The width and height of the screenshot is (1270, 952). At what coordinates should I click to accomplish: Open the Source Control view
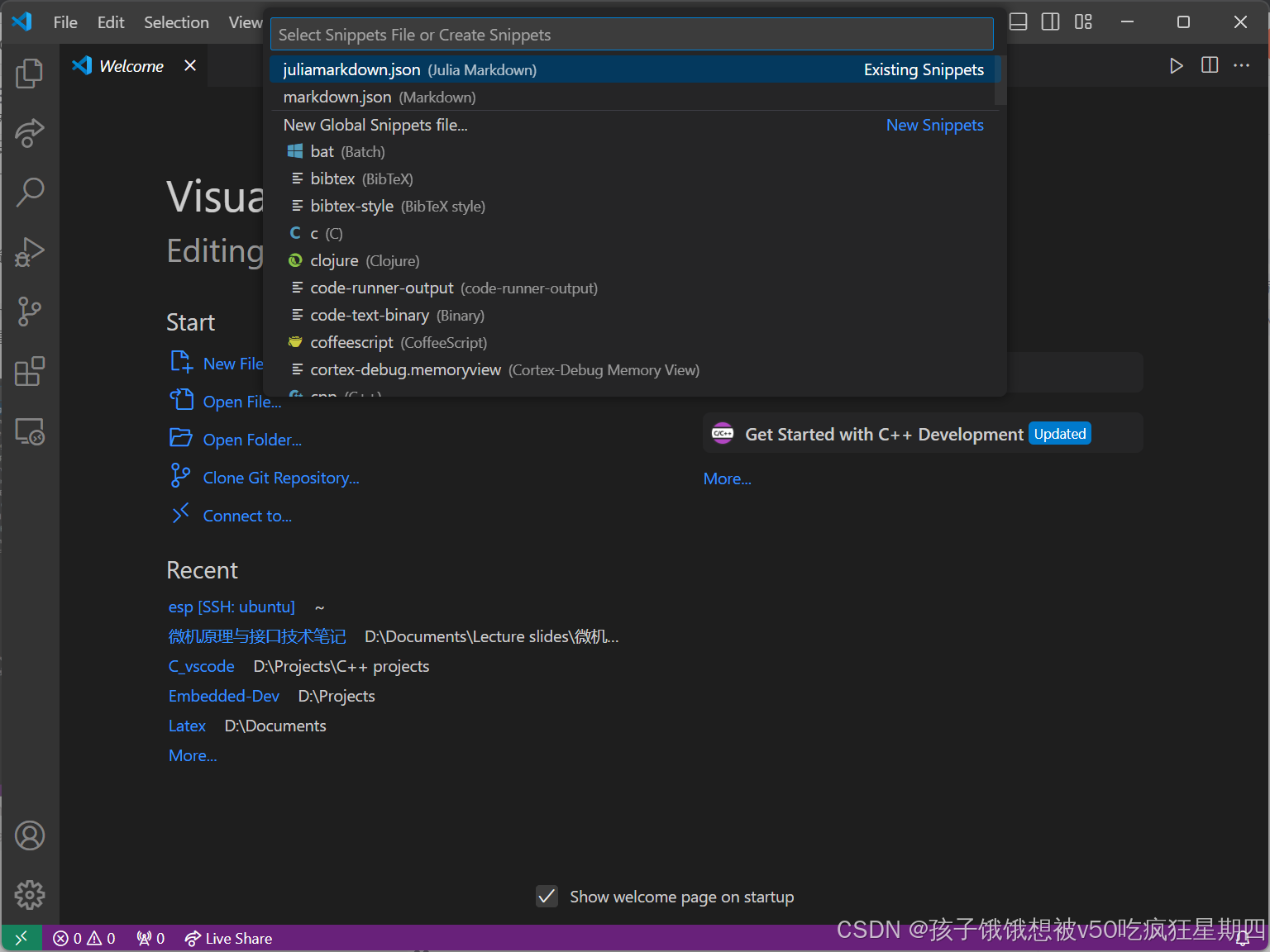30,312
